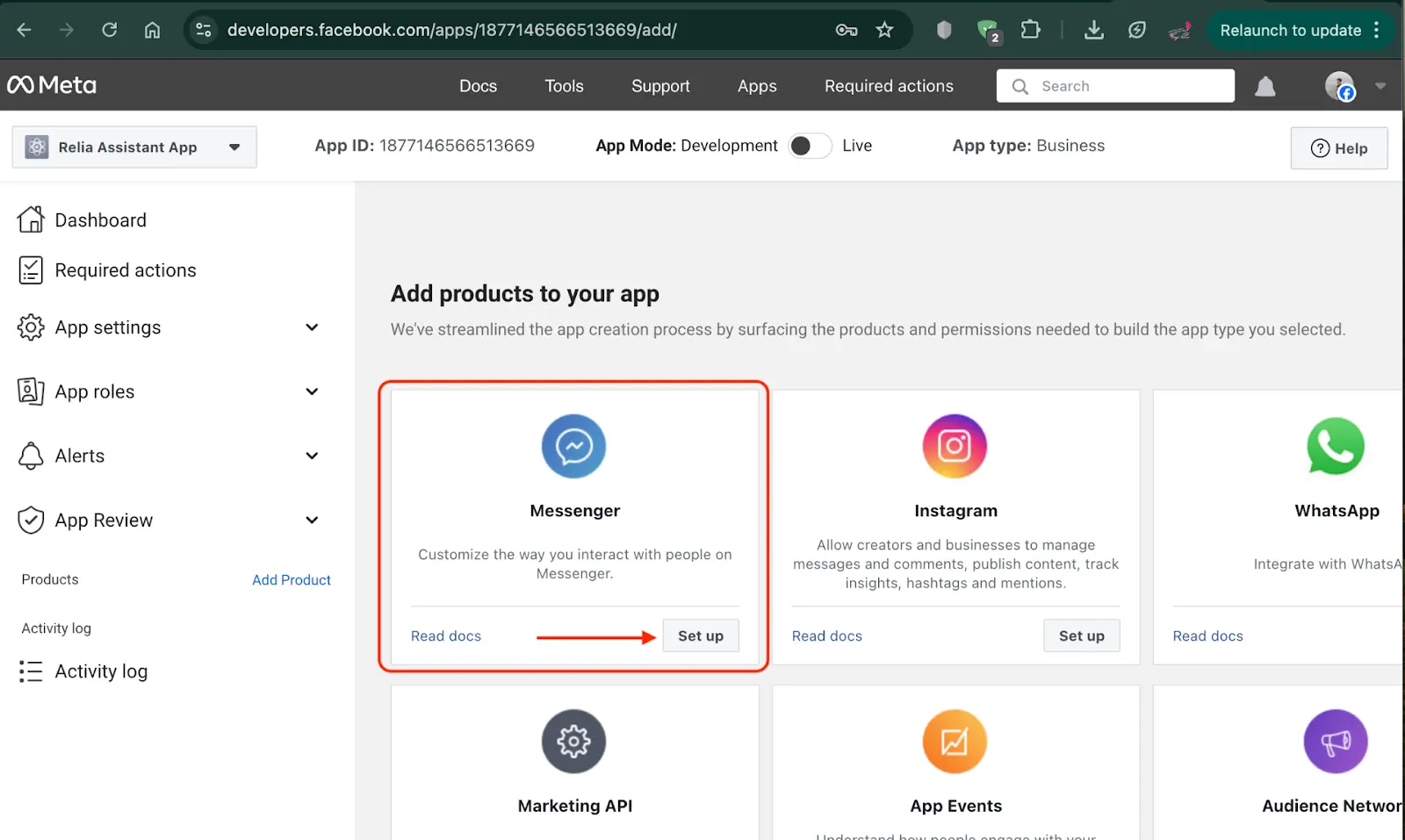The image size is (1405, 840).
Task: Click the WhatsApp product icon
Action: pos(1335,446)
